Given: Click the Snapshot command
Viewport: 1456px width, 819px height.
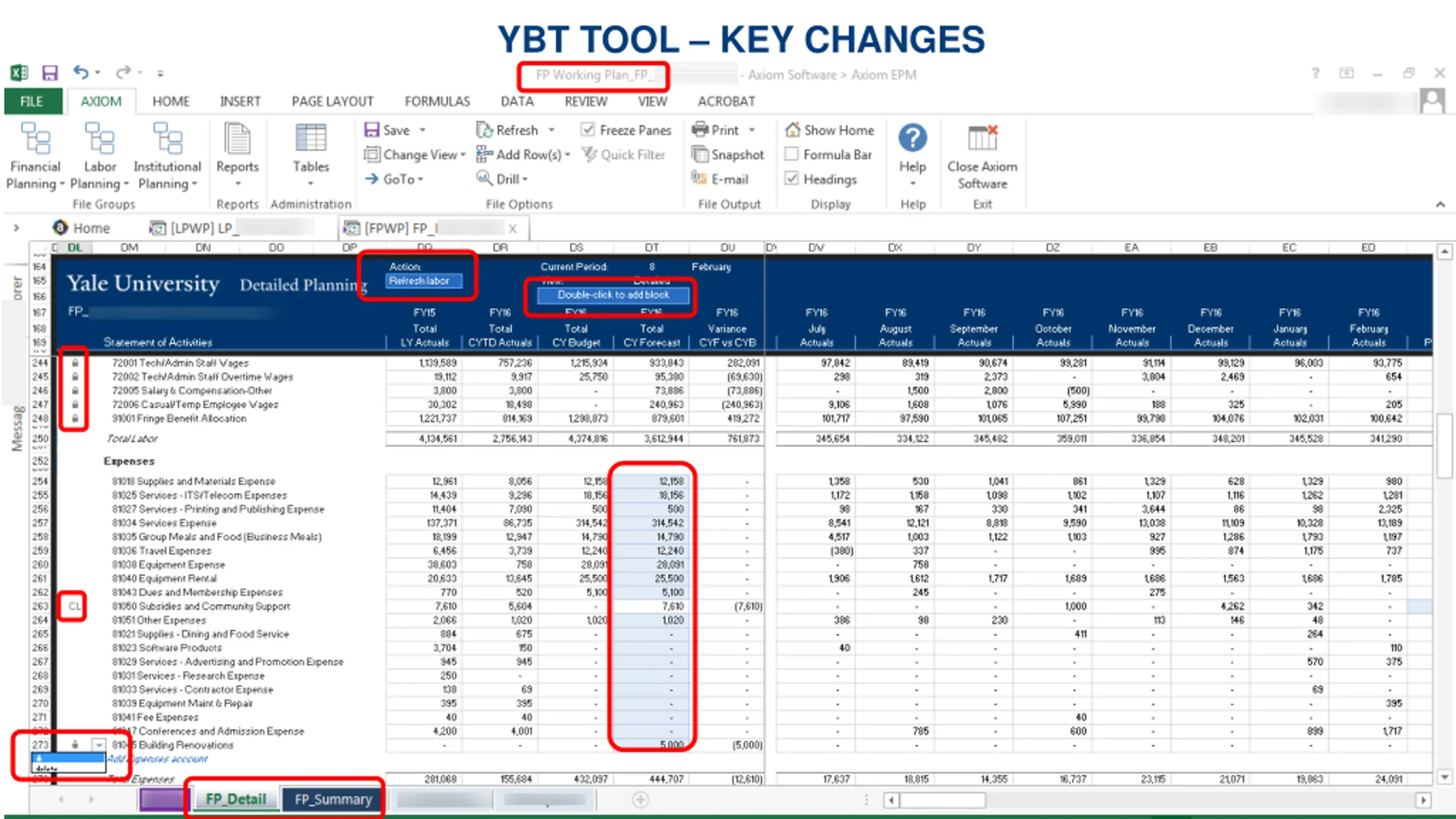Looking at the screenshot, I should [728, 155].
